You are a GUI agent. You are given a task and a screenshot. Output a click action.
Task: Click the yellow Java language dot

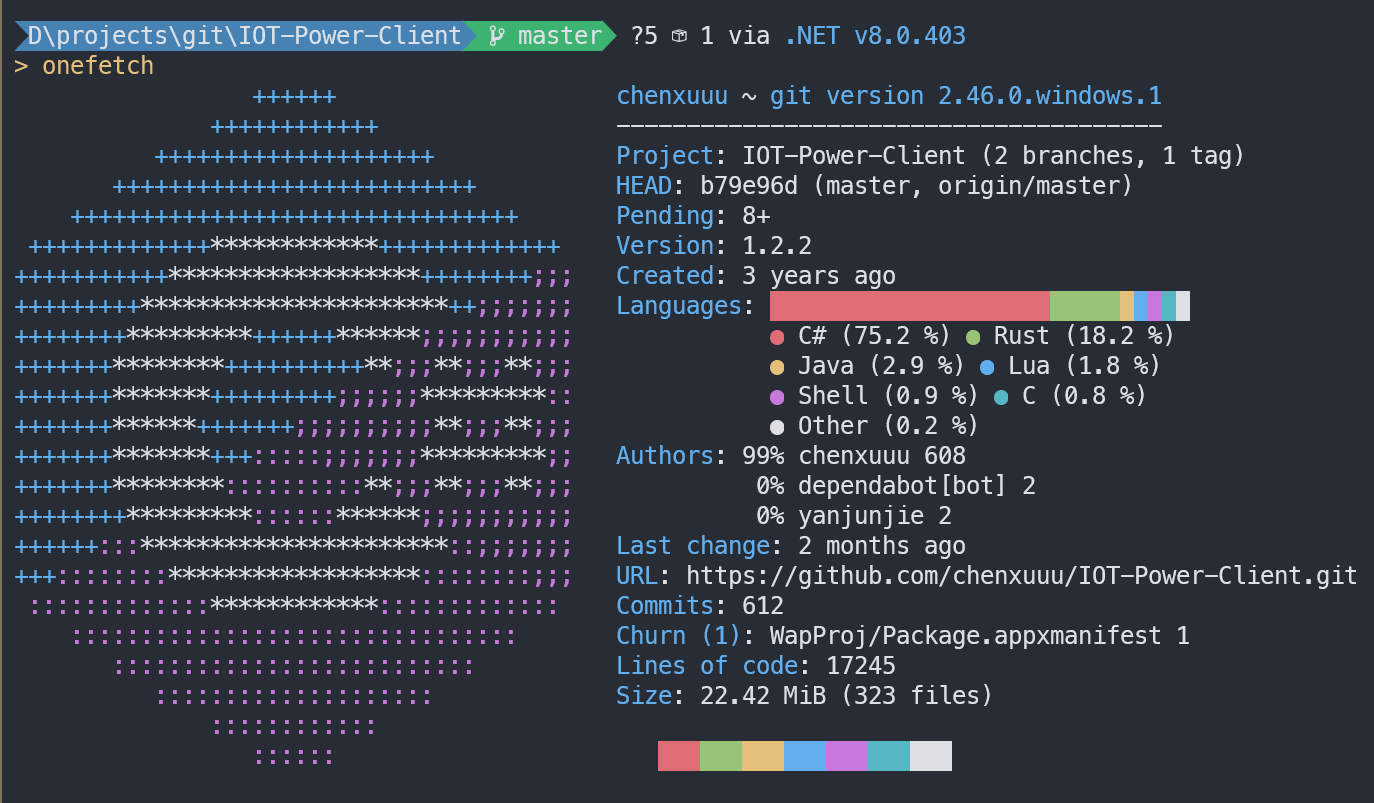[x=777, y=367]
